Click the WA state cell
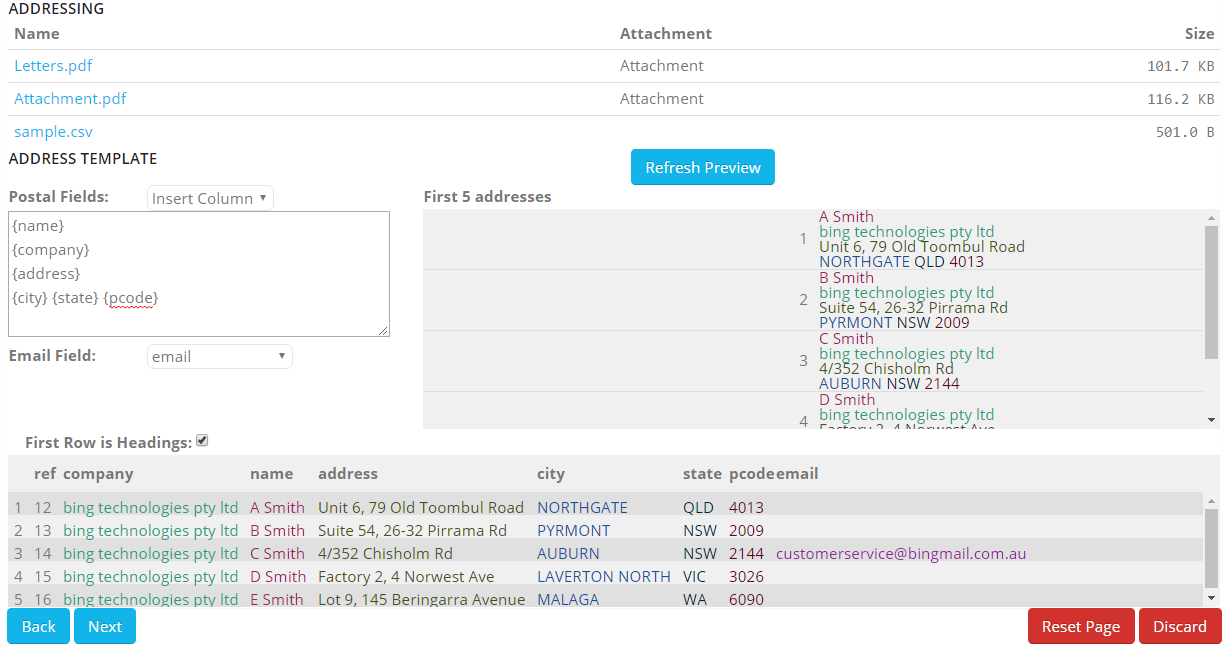The width and height of the screenshot is (1231, 654). click(695, 600)
